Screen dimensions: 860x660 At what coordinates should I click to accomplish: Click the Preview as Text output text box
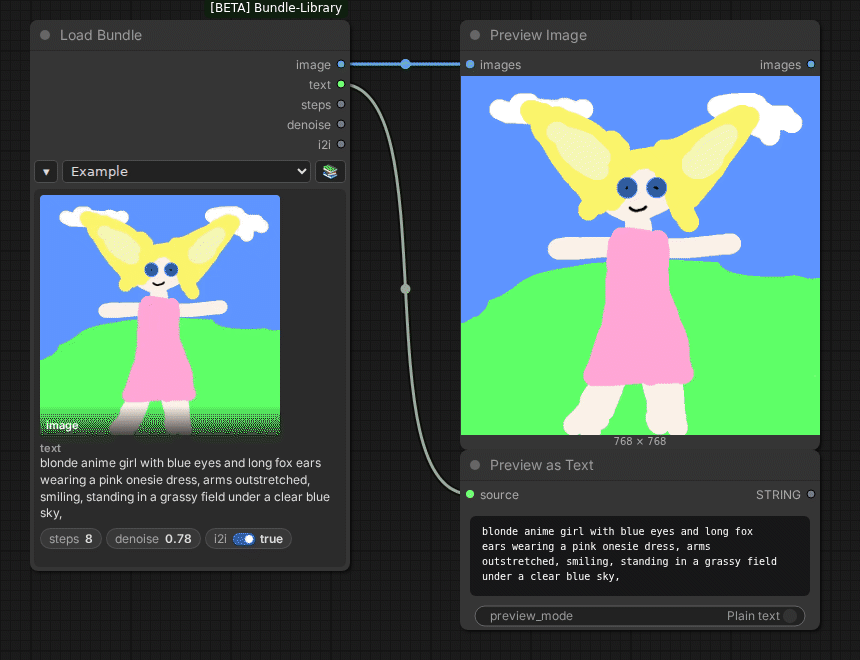pos(640,556)
